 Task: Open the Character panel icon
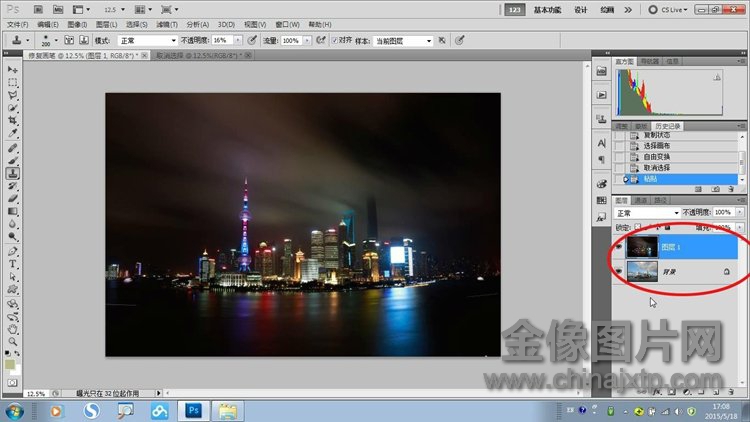coord(602,143)
